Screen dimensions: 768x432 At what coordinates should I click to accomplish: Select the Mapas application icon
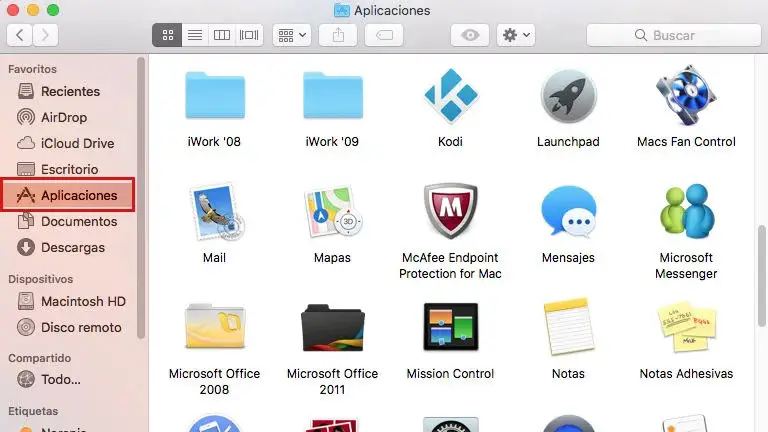(x=333, y=212)
